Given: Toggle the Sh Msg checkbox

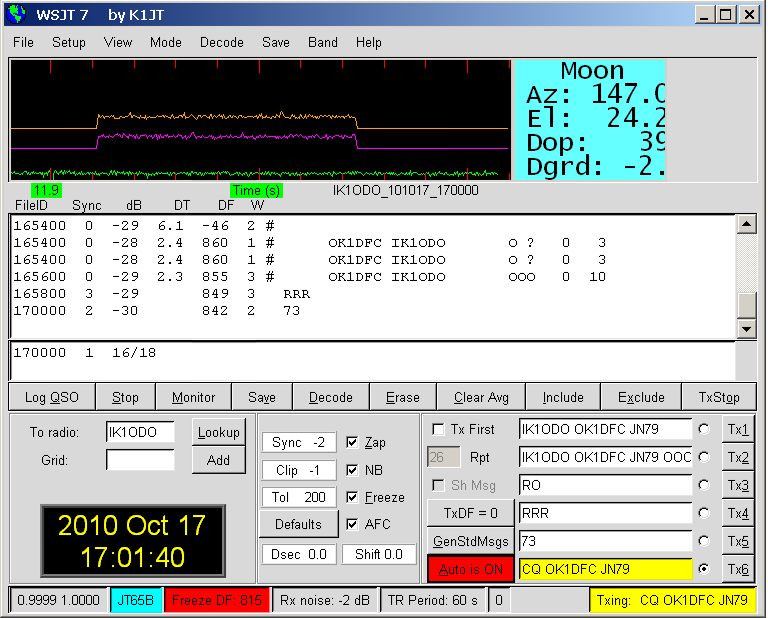Looking at the screenshot, I should click(438, 485).
